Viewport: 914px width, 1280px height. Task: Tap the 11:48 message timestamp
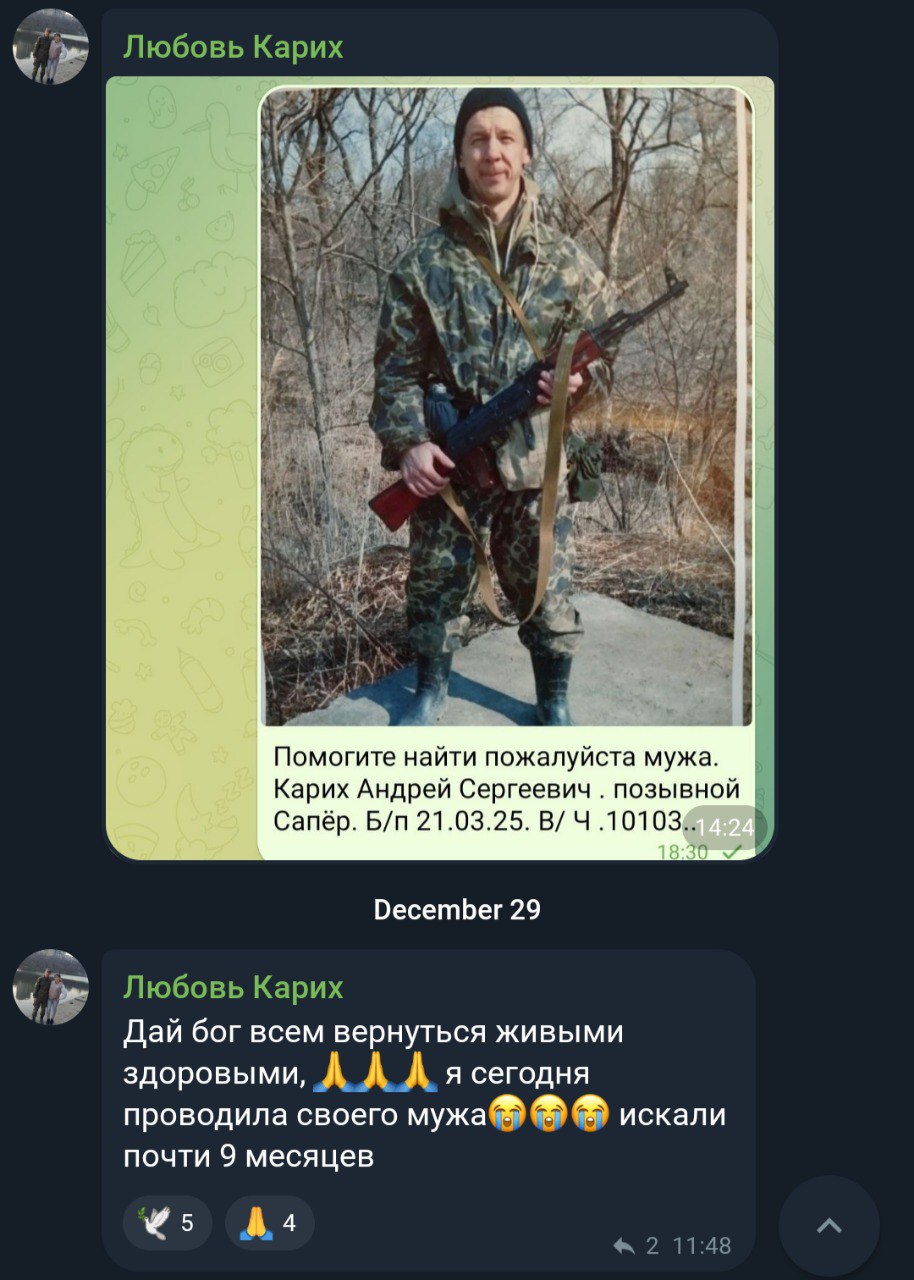(701, 1246)
